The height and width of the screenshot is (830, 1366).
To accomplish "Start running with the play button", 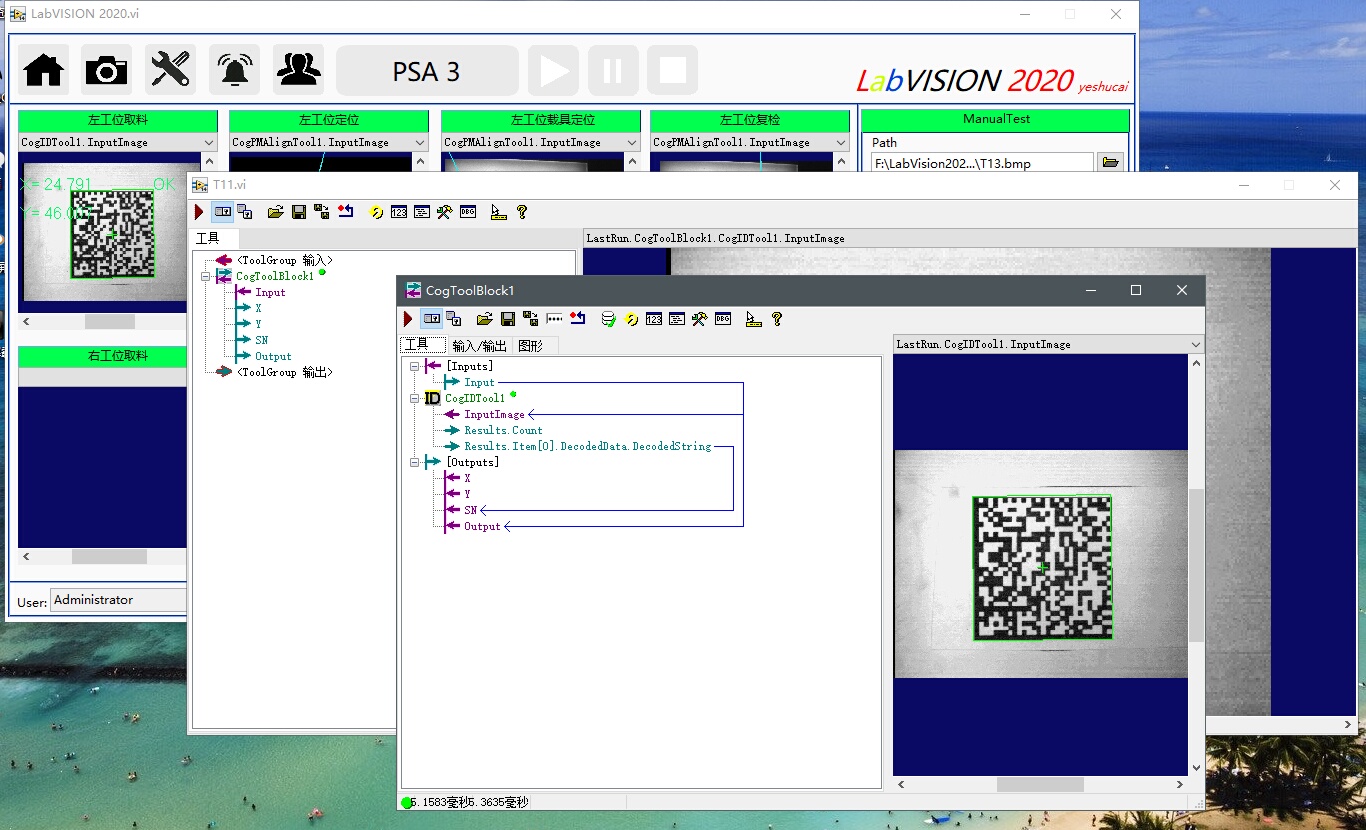I will (x=553, y=70).
